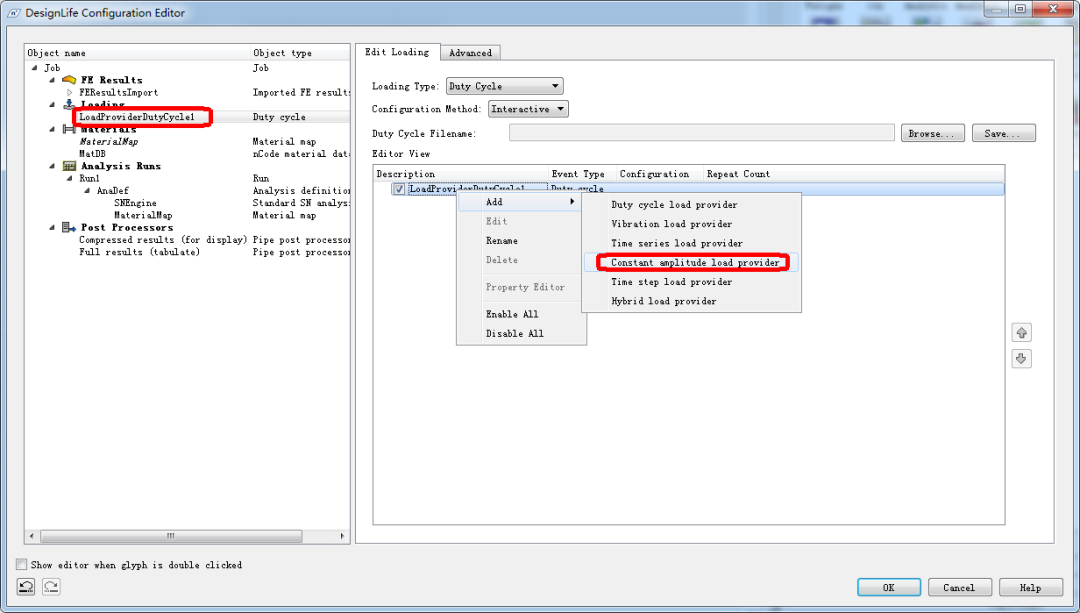Select SNEngine in the object tree

point(135,203)
